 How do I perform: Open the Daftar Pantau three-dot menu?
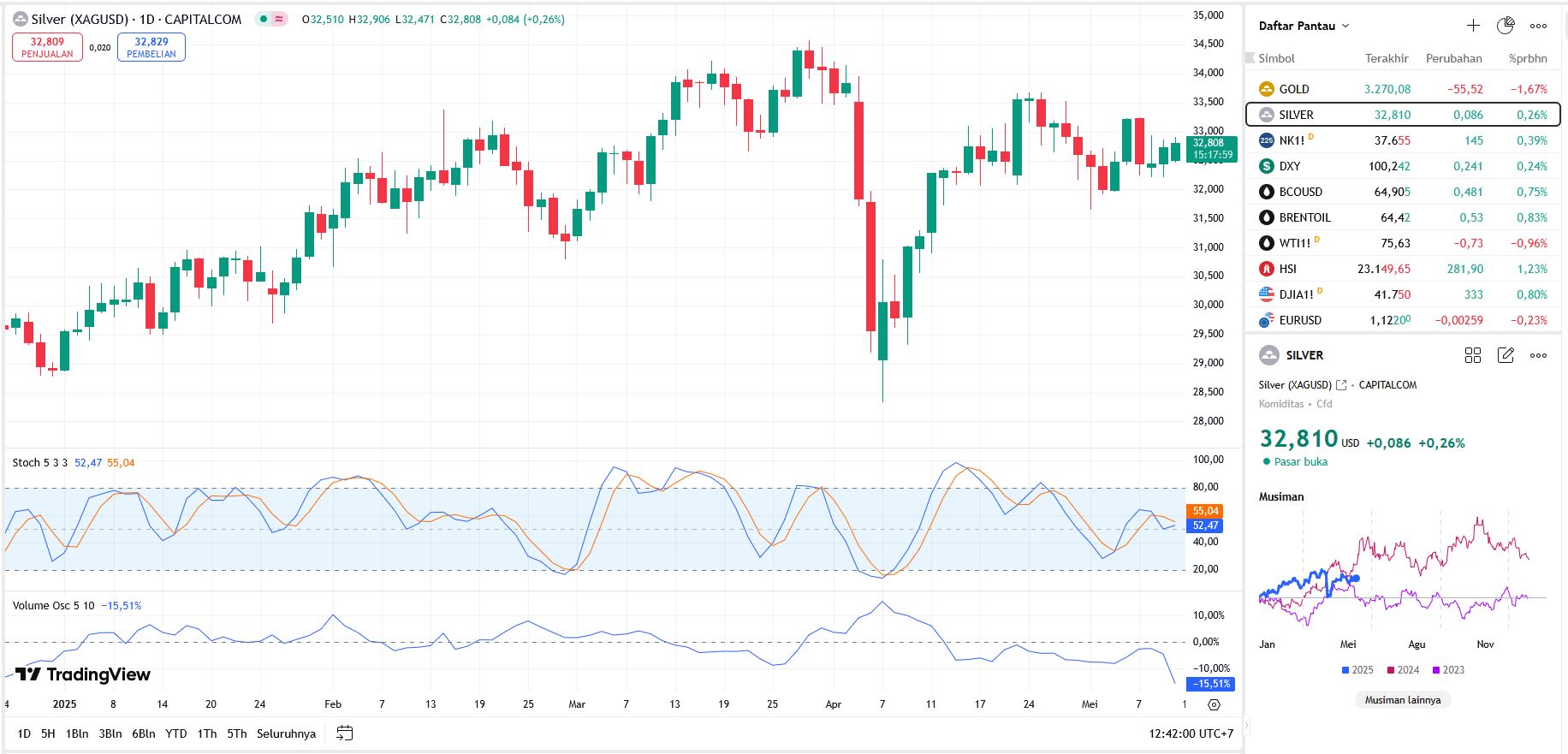click(x=1538, y=26)
